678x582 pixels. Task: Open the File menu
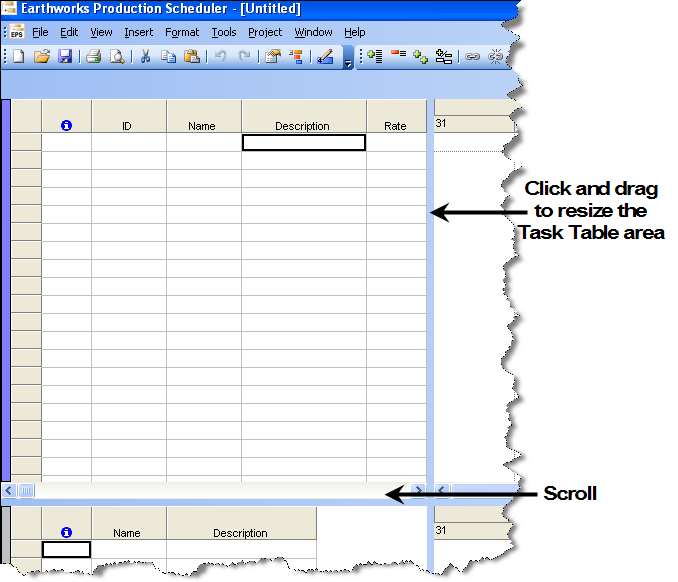click(x=40, y=32)
